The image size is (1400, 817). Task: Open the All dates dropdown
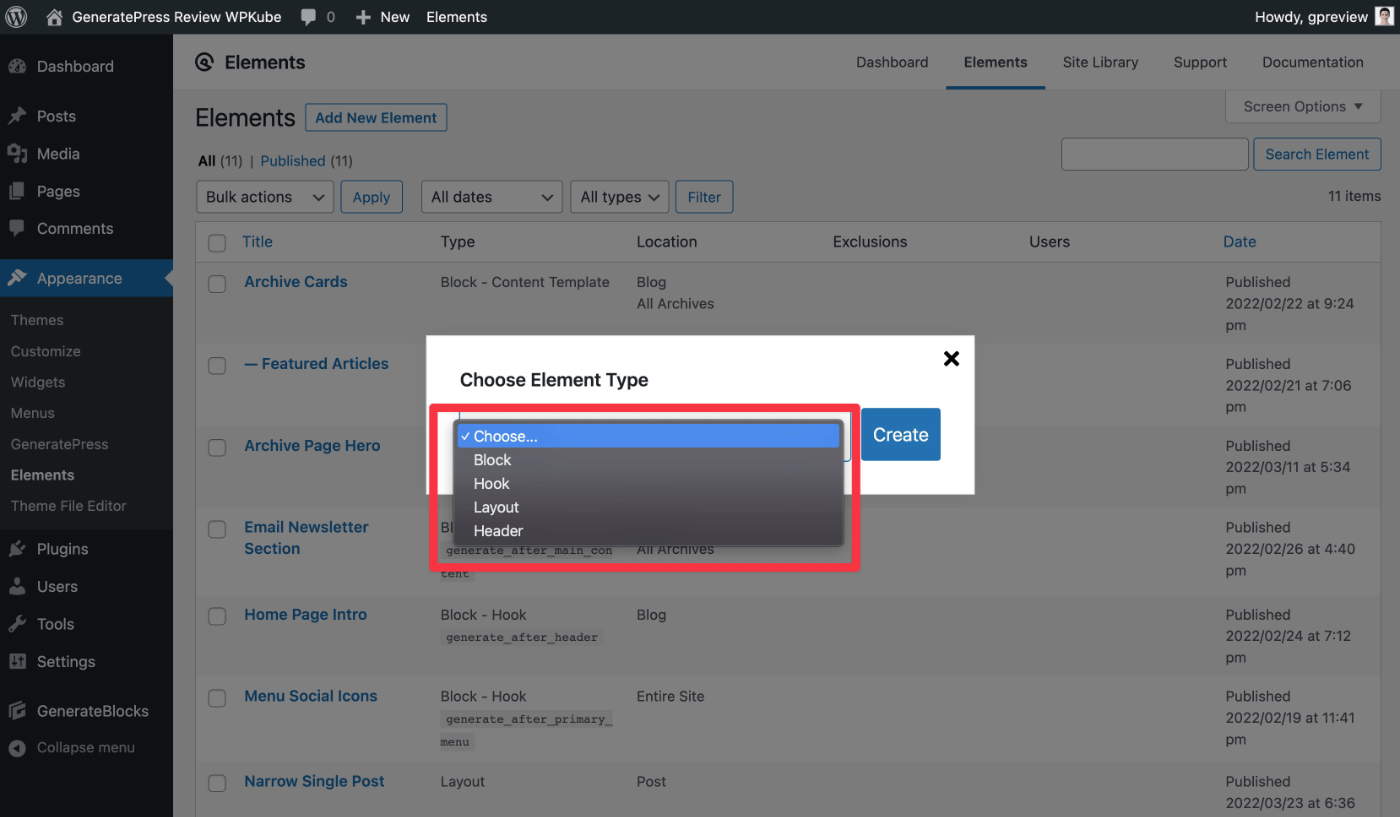[x=492, y=197]
